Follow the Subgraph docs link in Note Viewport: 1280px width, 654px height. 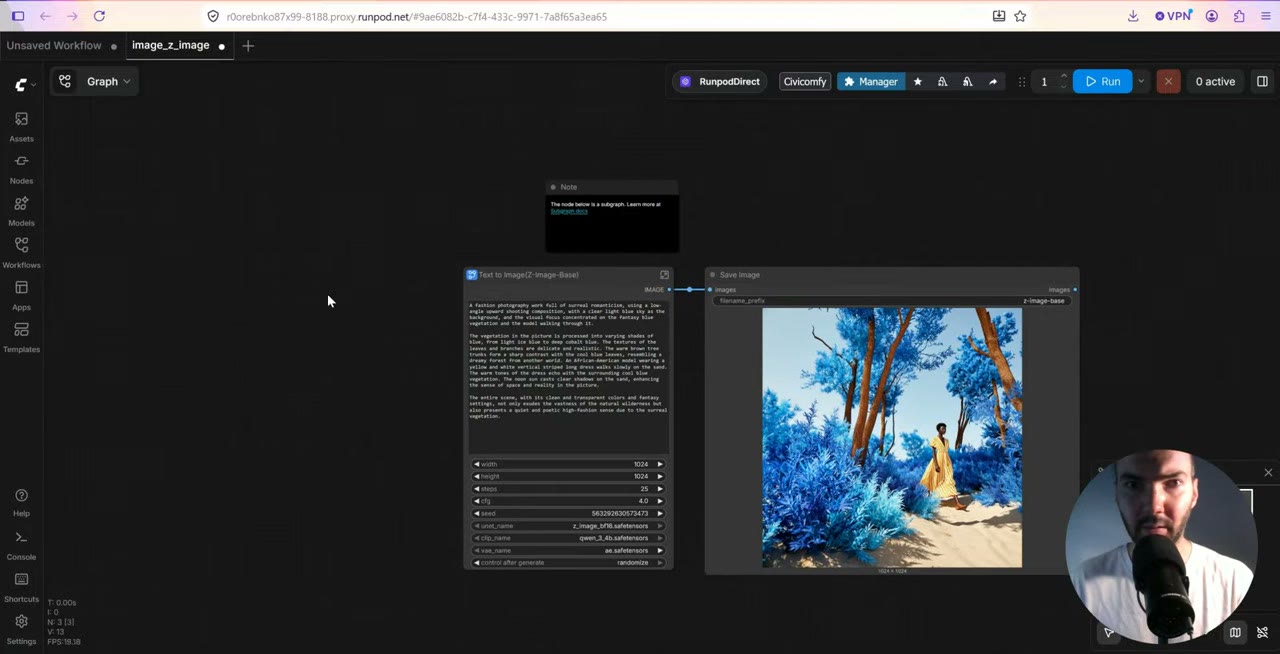569,211
